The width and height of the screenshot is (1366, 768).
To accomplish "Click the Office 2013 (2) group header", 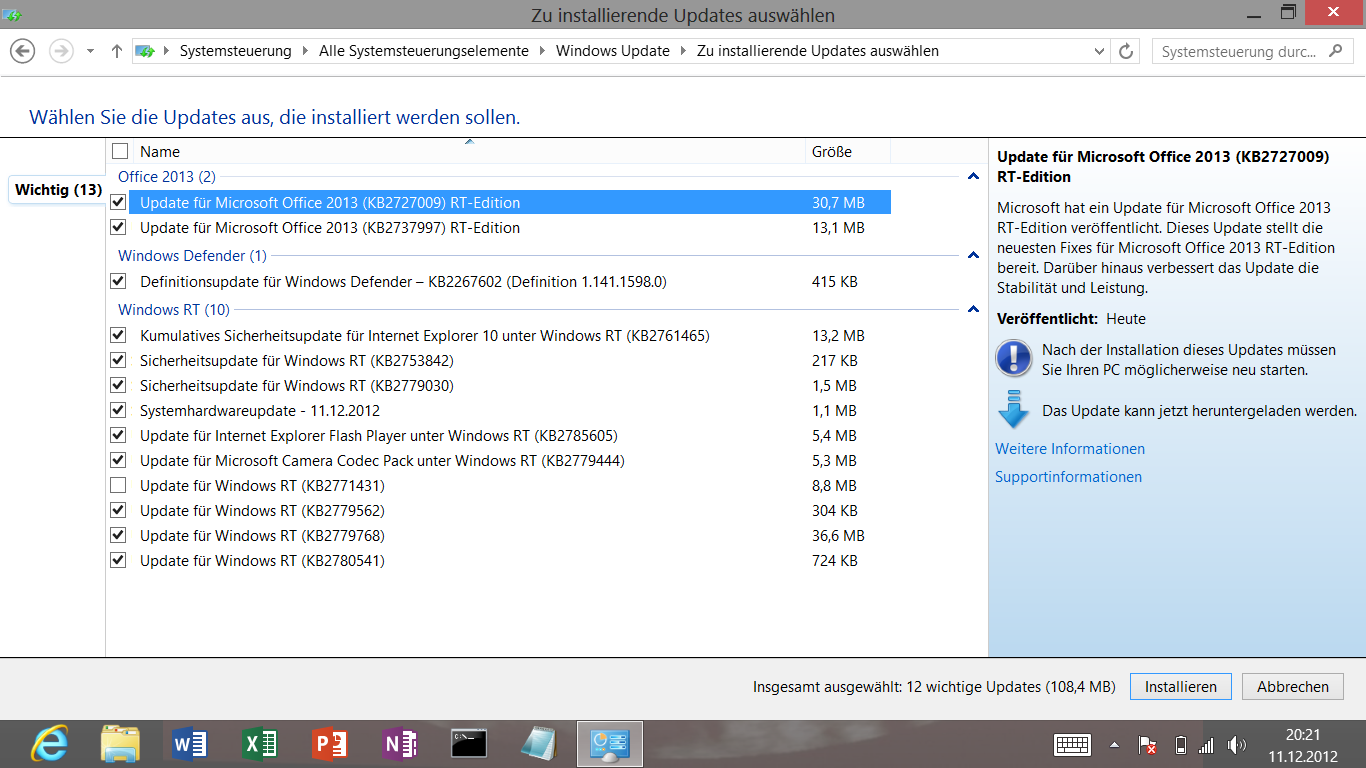I will [167, 177].
